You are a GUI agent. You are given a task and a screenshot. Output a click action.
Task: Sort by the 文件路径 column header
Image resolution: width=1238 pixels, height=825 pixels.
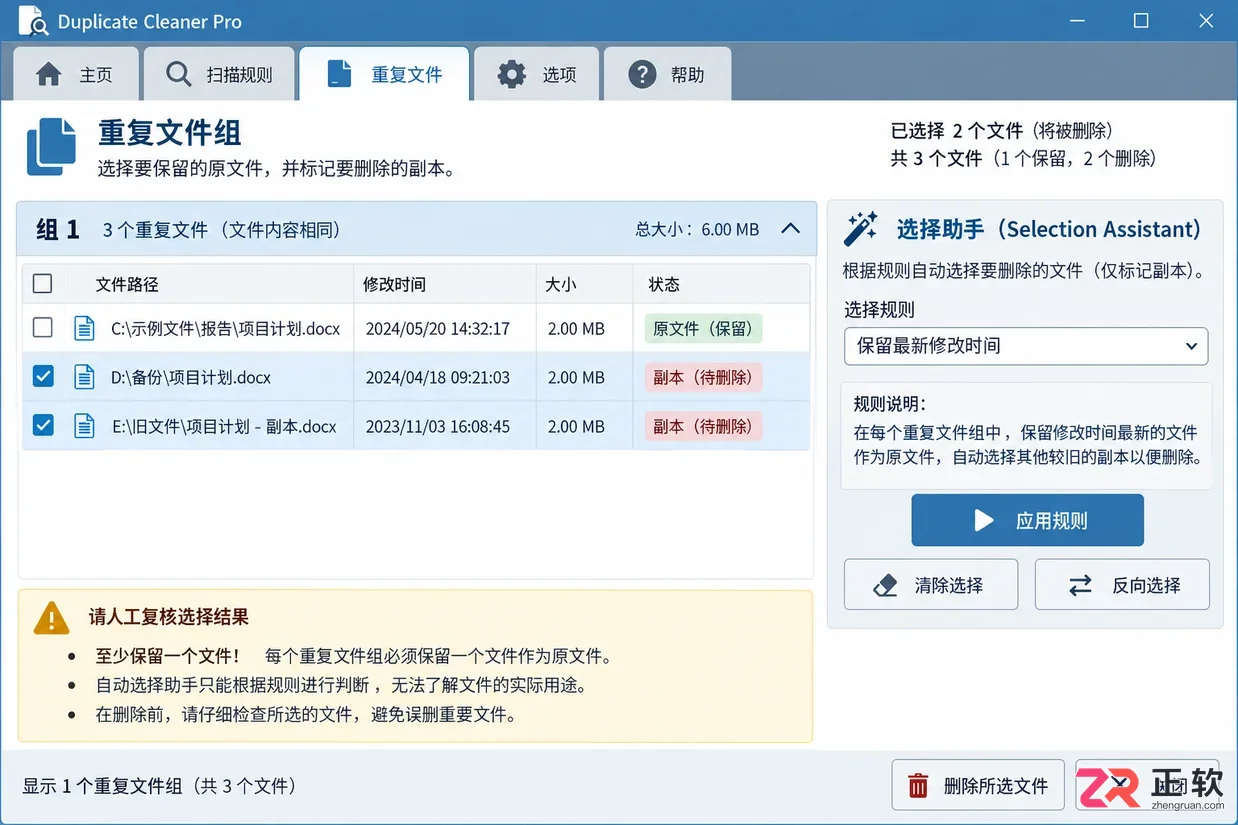(x=127, y=284)
